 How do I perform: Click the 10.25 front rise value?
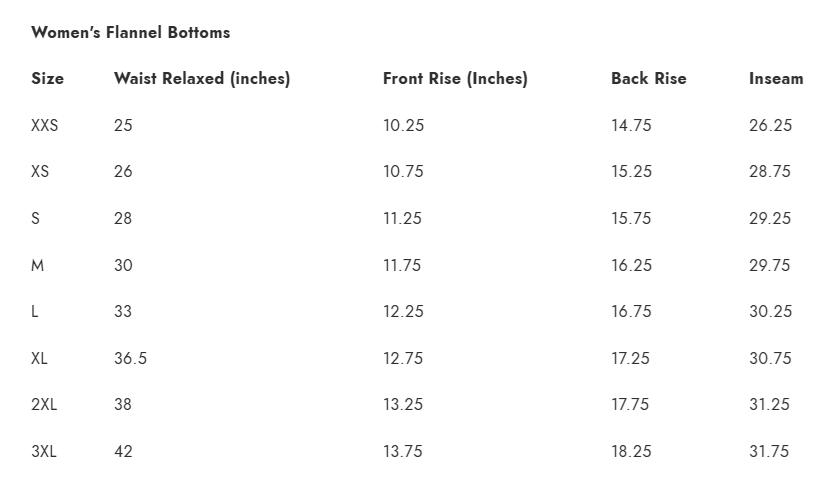point(403,125)
